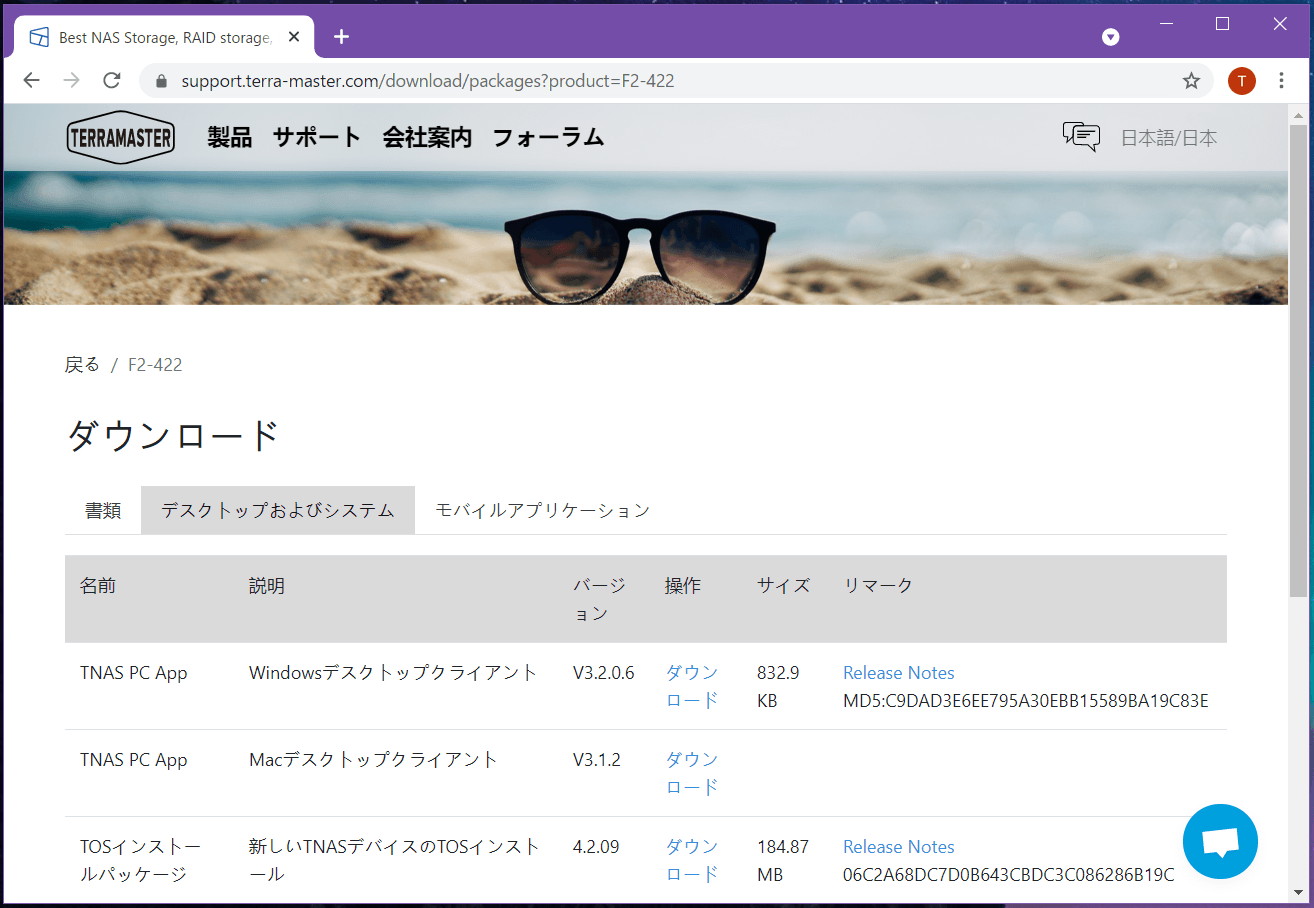This screenshot has width=1314, height=908.
Task: Click the TerraMaster logo
Action: pyautogui.click(x=121, y=138)
